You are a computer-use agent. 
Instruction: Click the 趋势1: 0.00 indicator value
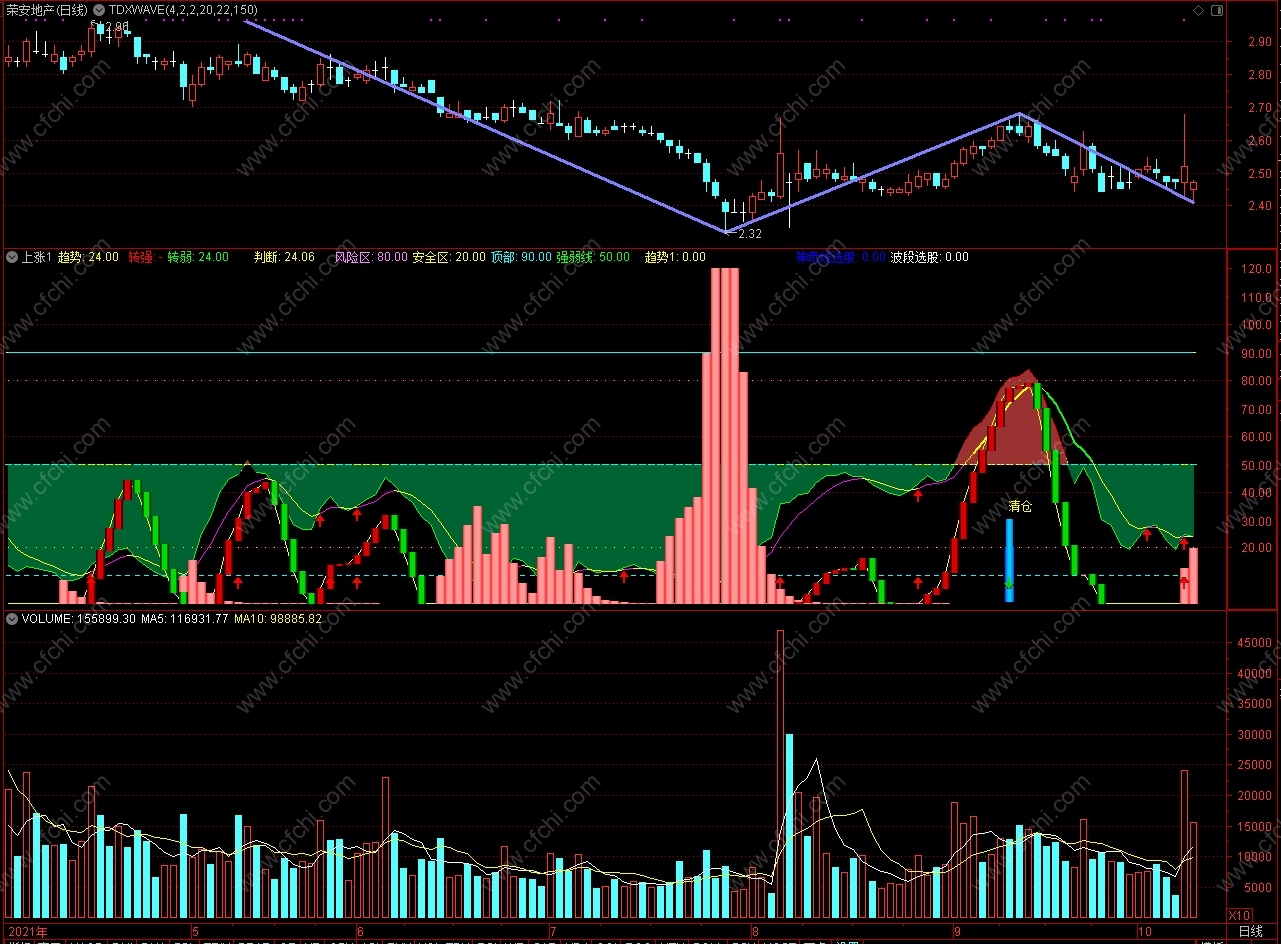pos(675,257)
